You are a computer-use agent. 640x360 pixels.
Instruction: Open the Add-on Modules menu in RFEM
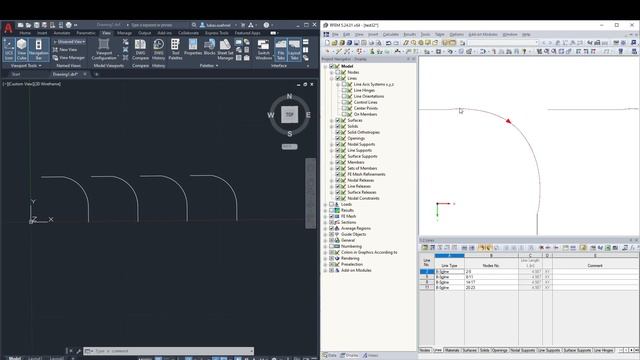tap(482, 34)
